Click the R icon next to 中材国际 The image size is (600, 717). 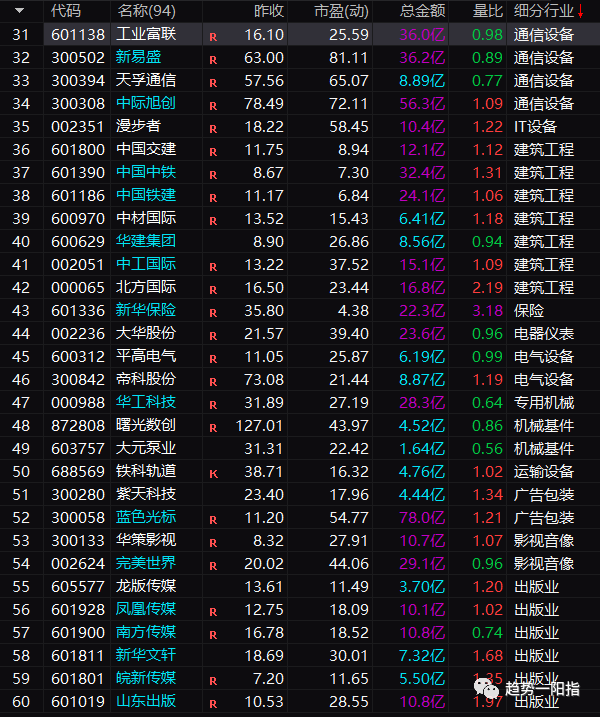click(x=213, y=221)
